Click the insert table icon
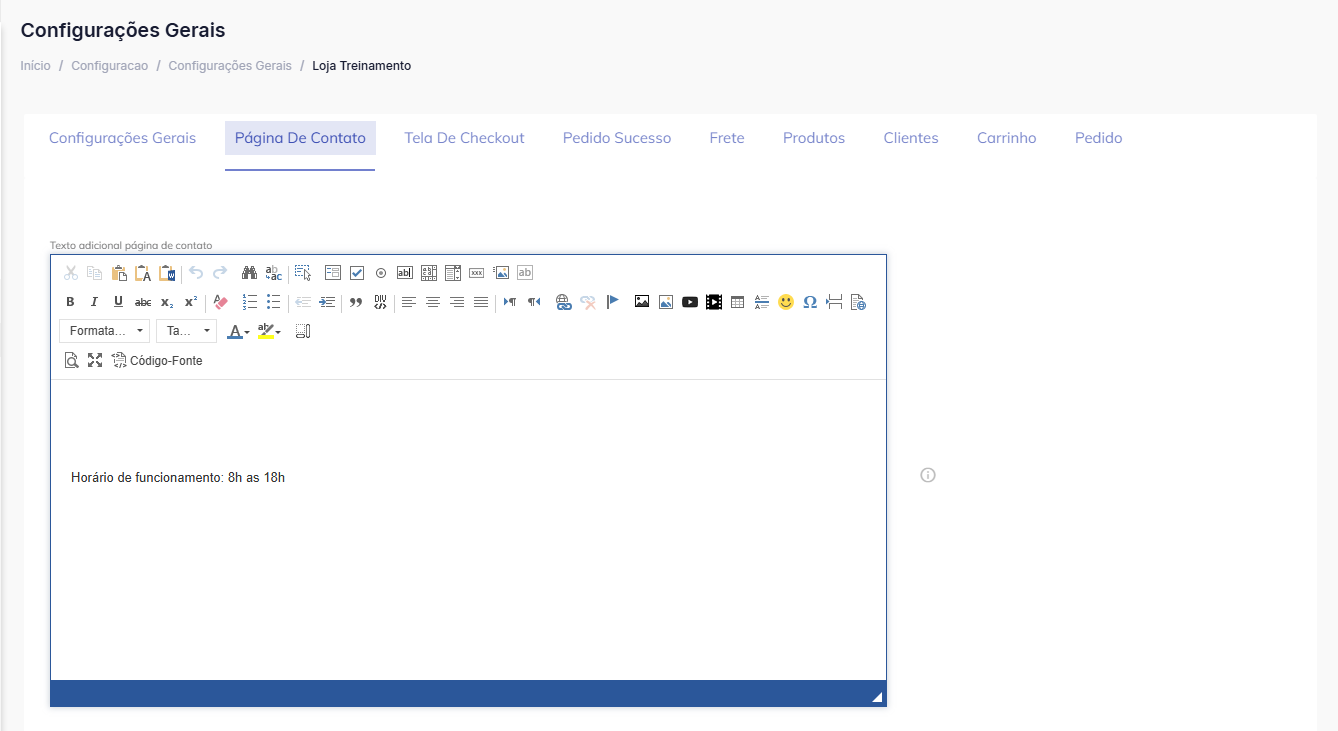The width and height of the screenshot is (1338, 731). [x=737, y=302]
